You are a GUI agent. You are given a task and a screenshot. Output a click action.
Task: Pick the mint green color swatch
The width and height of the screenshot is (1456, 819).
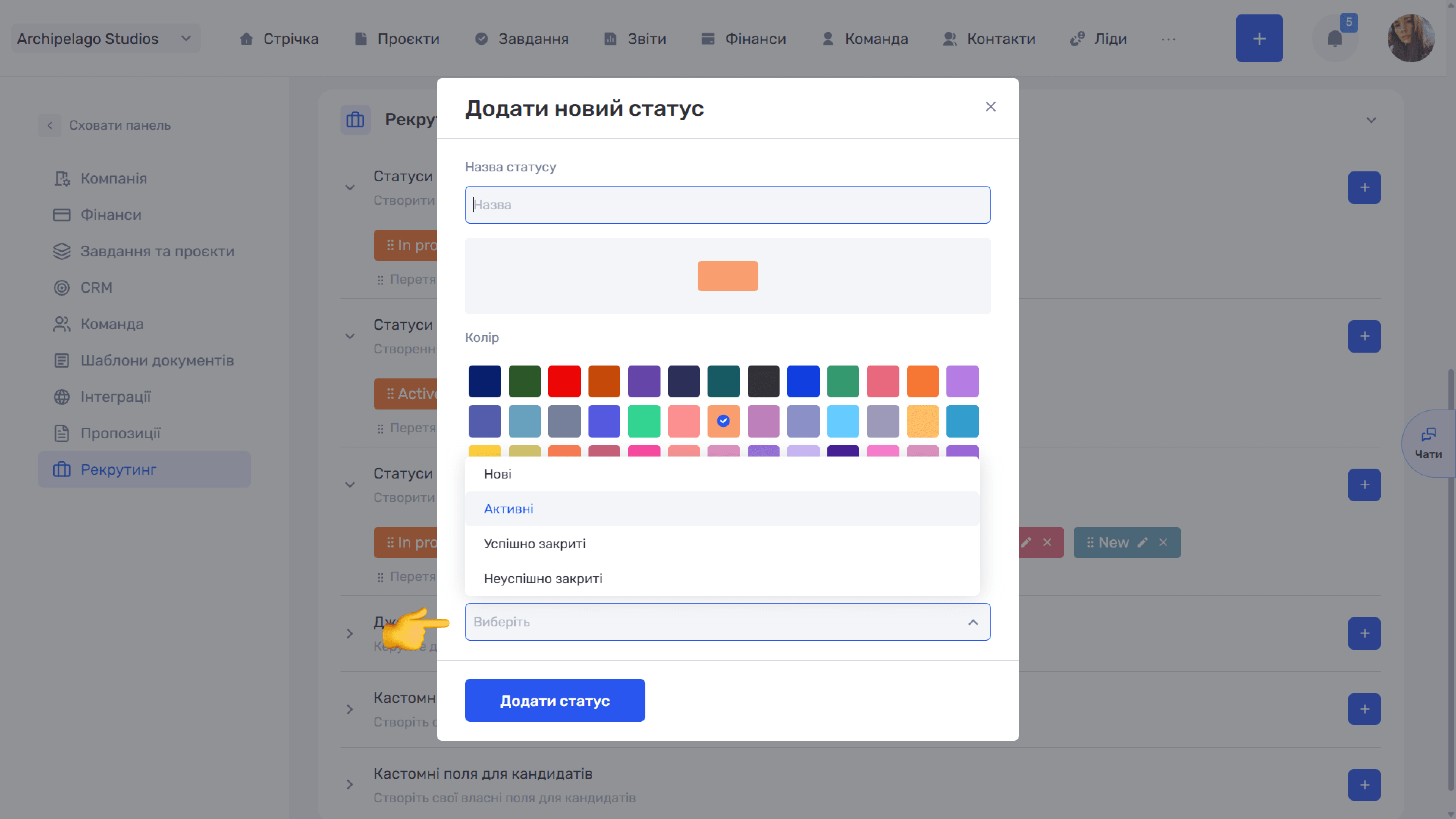click(644, 421)
